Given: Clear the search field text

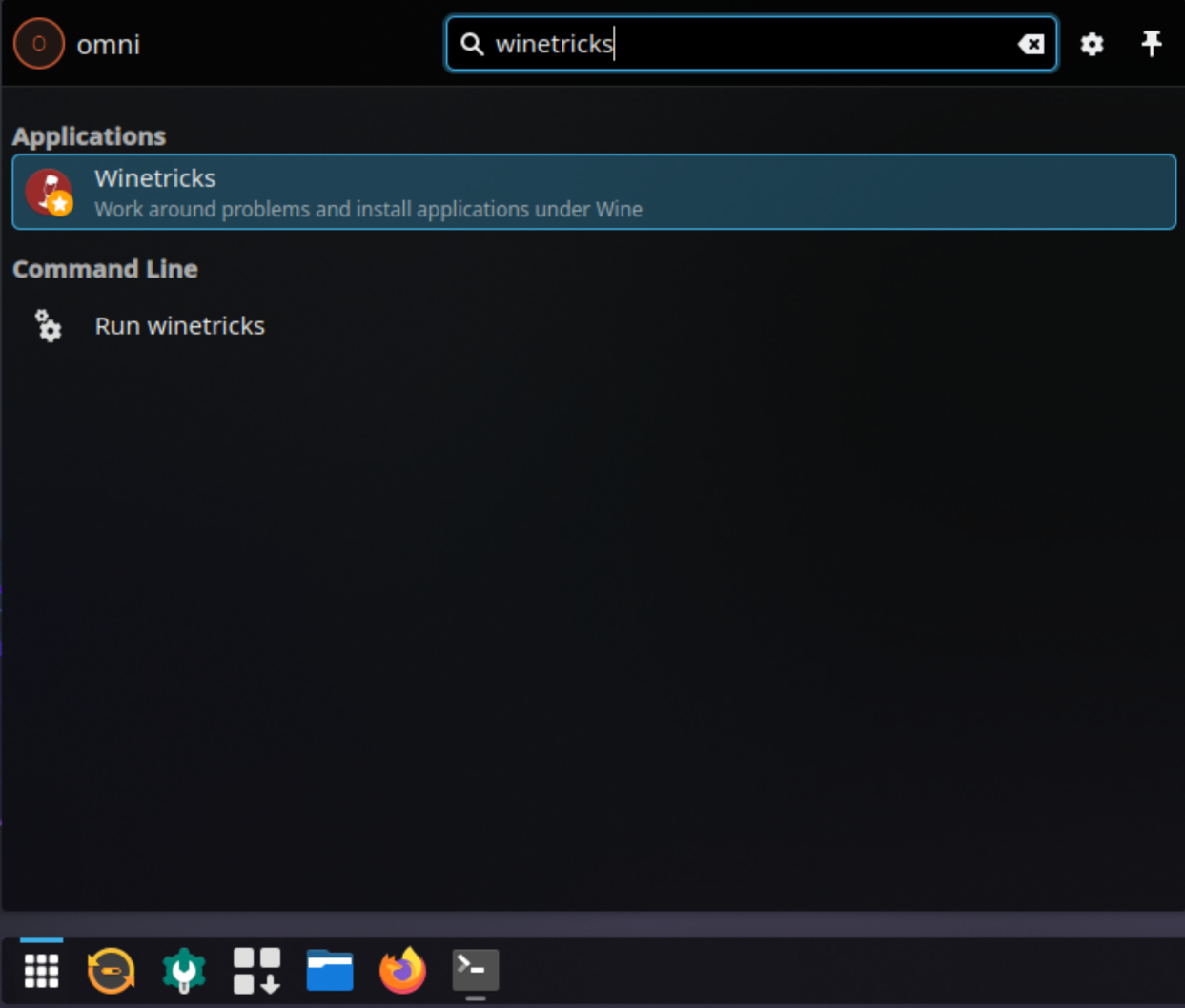Looking at the screenshot, I should (x=1031, y=44).
